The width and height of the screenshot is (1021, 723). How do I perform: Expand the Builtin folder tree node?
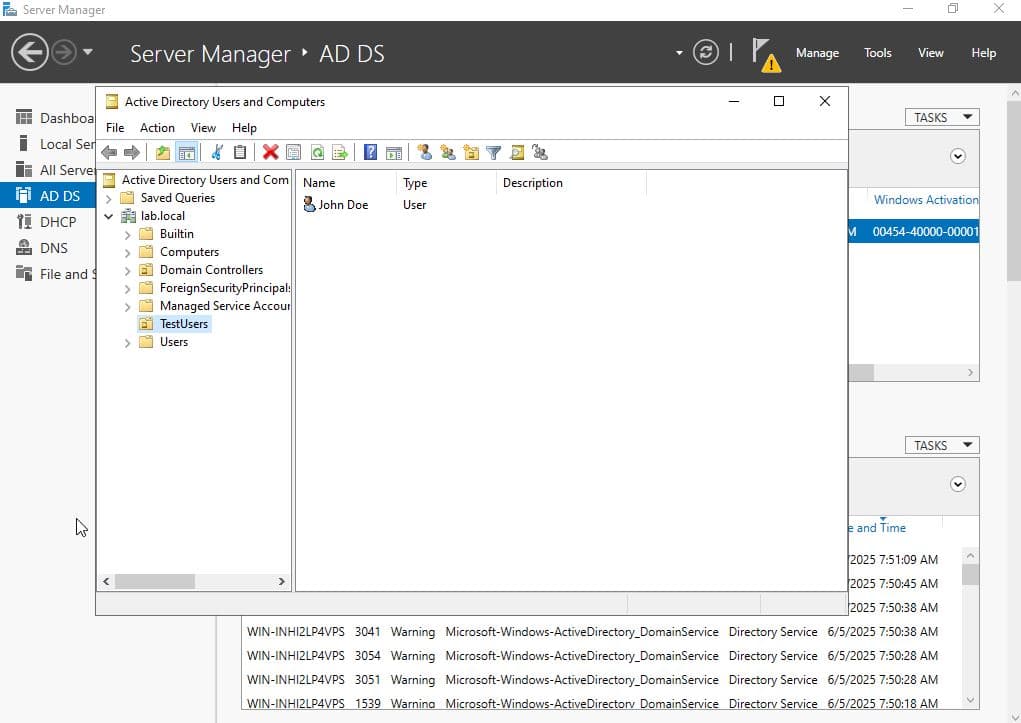click(x=128, y=234)
